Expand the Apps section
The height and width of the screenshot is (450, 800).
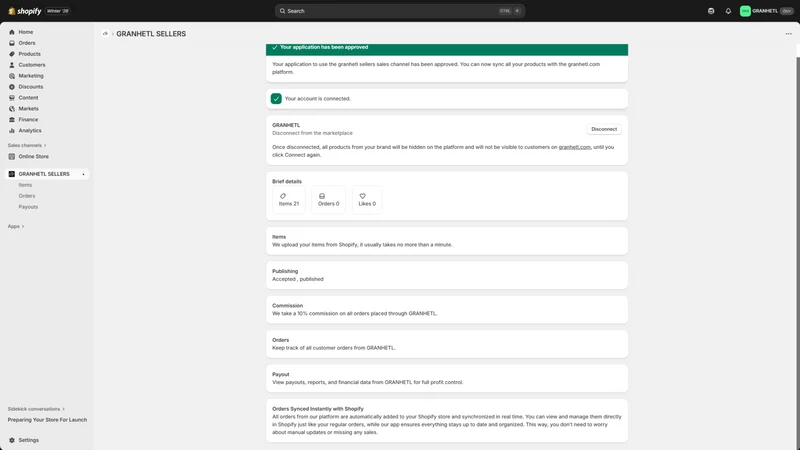coord(16,226)
